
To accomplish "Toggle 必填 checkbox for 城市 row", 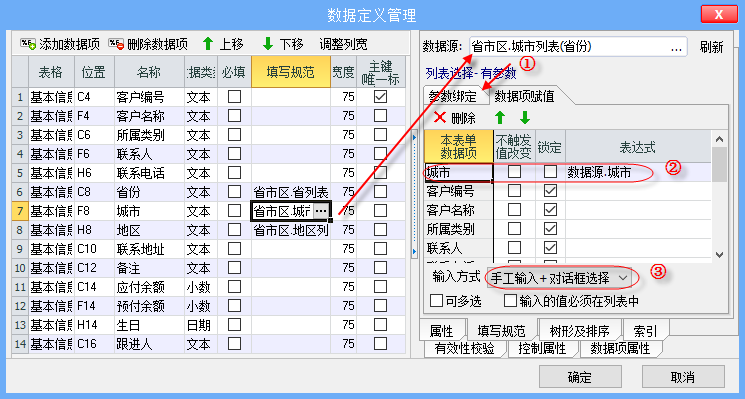I will click(234, 211).
